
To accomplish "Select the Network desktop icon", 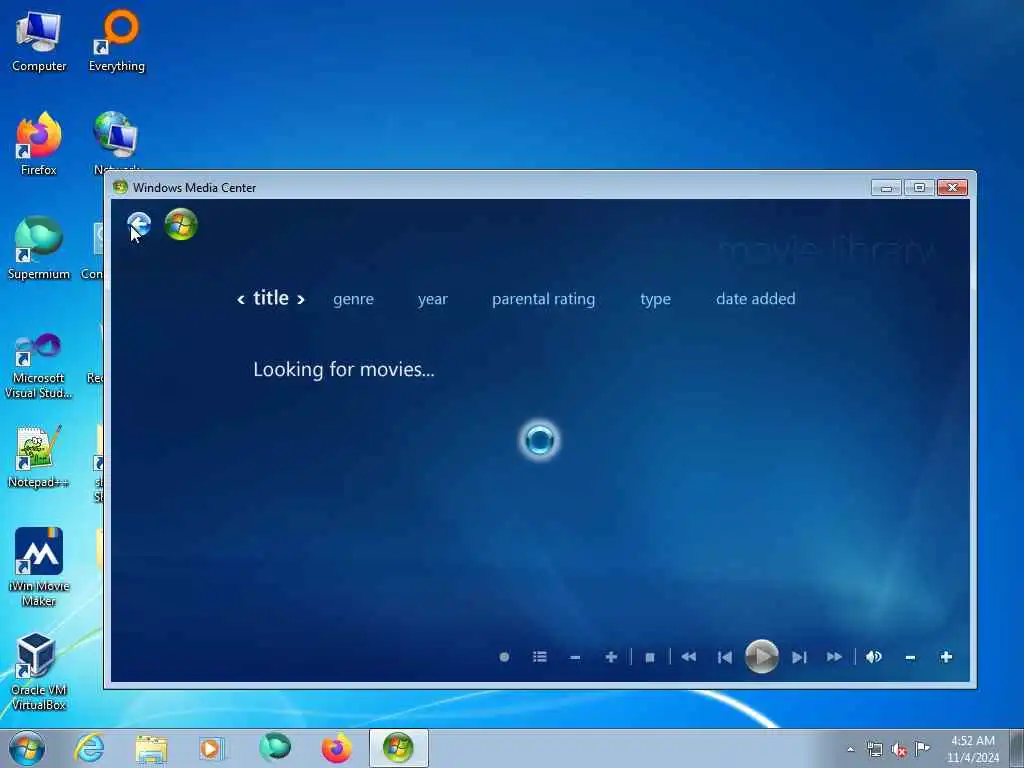I will pyautogui.click(x=116, y=140).
